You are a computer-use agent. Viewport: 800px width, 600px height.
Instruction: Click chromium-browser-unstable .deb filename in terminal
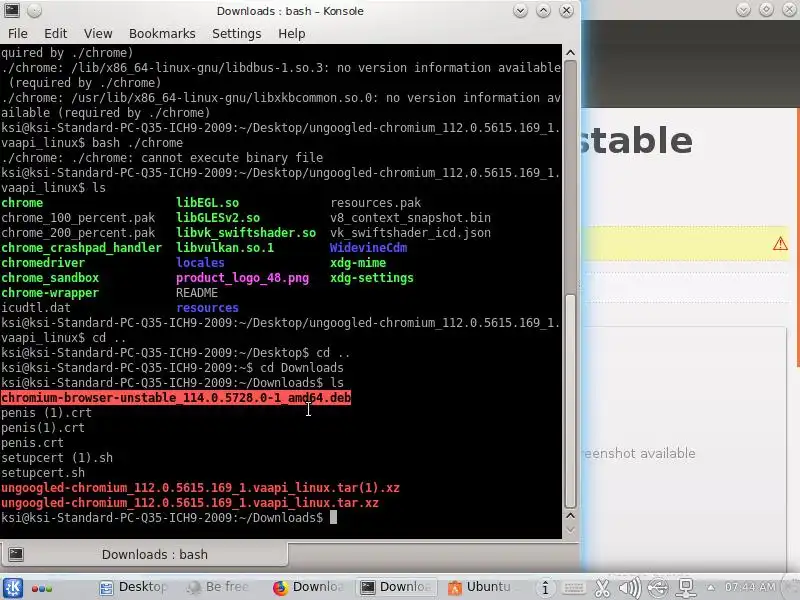click(176, 397)
